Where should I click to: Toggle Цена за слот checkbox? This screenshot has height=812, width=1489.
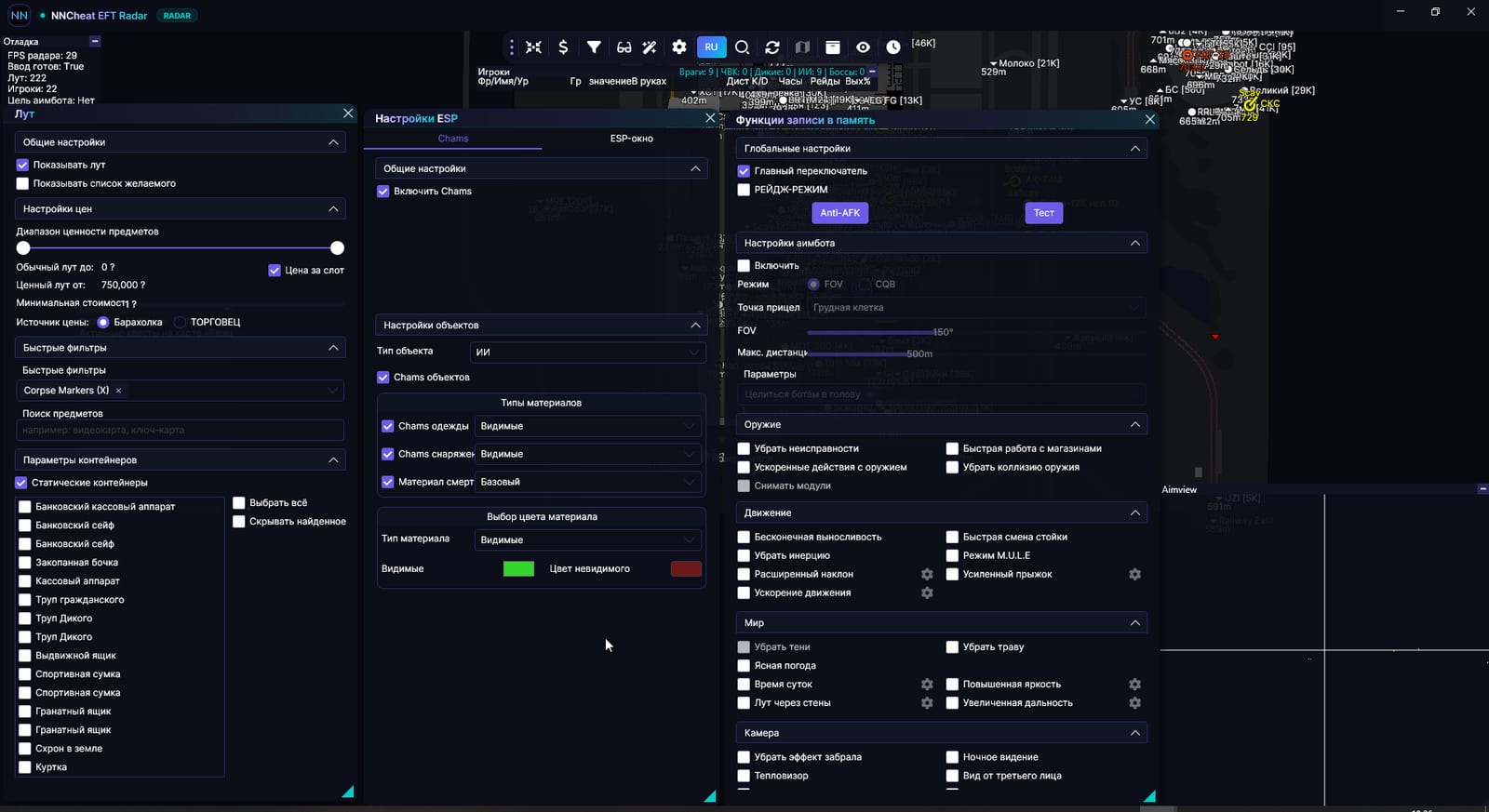(275, 271)
